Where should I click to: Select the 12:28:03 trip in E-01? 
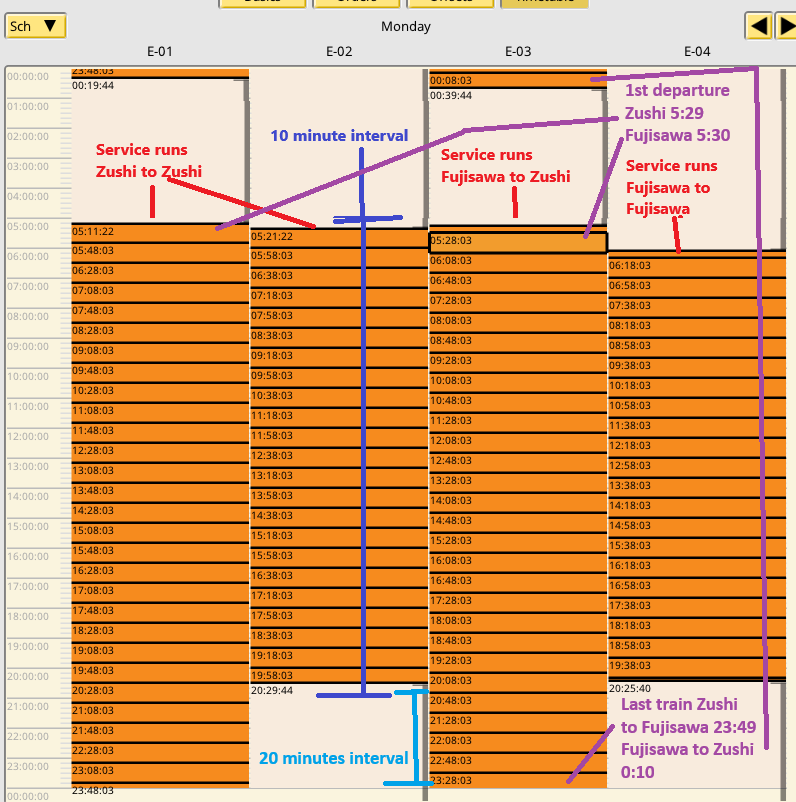click(x=160, y=453)
